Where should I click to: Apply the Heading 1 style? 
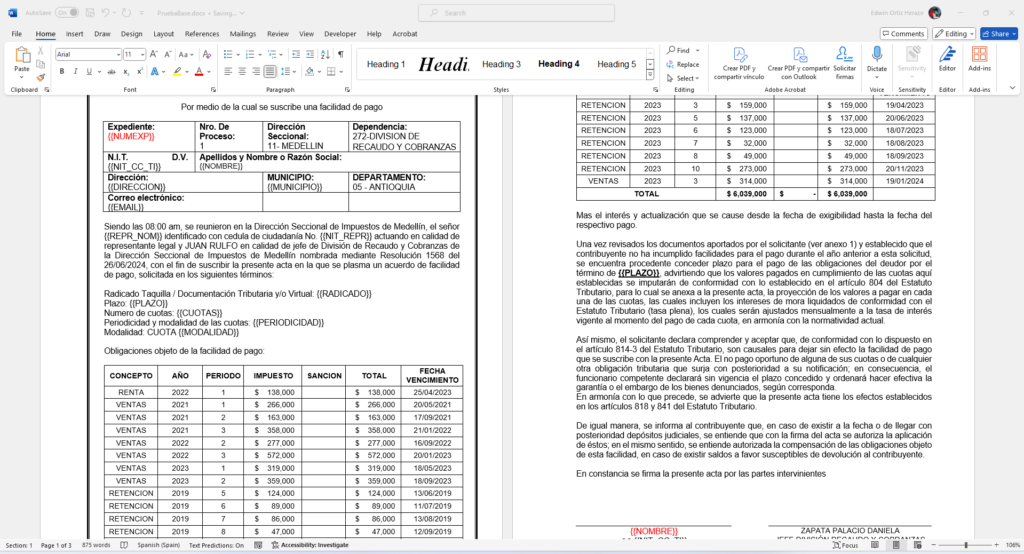pos(386,64)
